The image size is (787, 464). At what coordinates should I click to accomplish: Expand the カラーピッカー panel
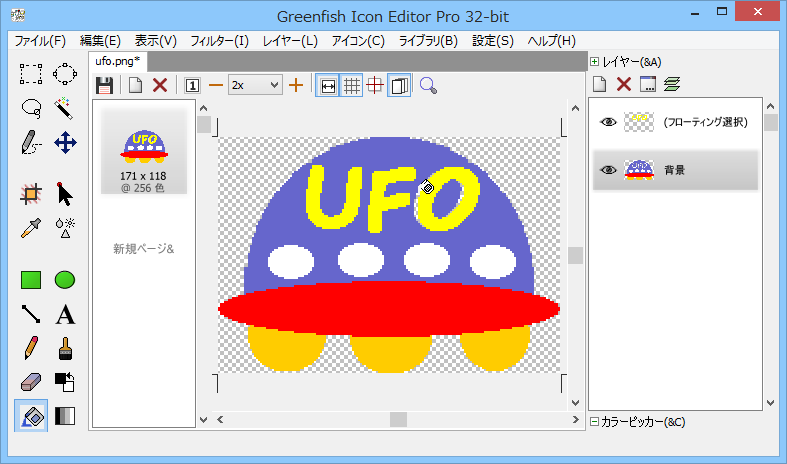tap(595, 422)
